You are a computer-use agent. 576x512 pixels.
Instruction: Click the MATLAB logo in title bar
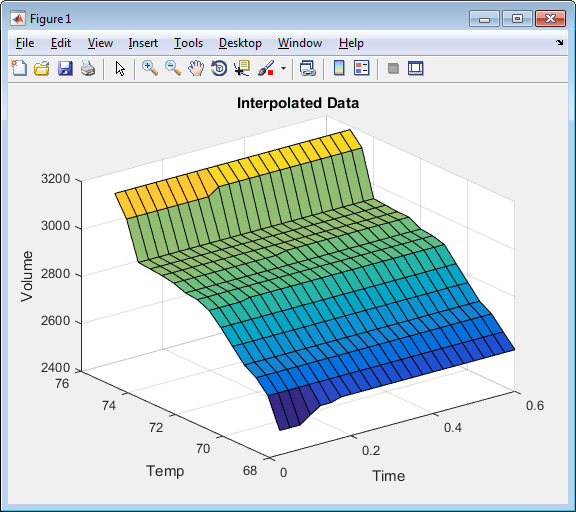[18, 18]
